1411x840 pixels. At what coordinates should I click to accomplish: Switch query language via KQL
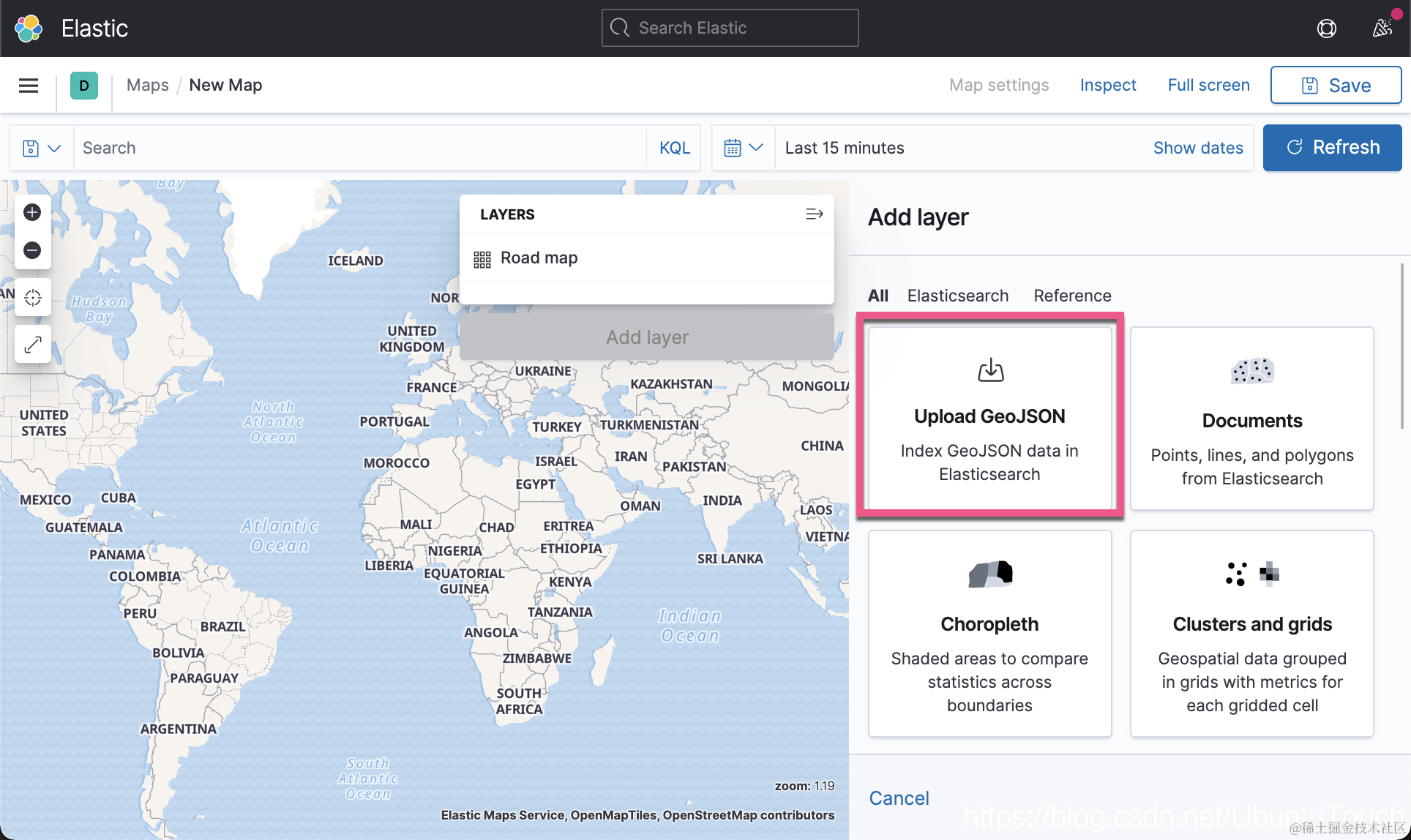(x=674, y=148)
